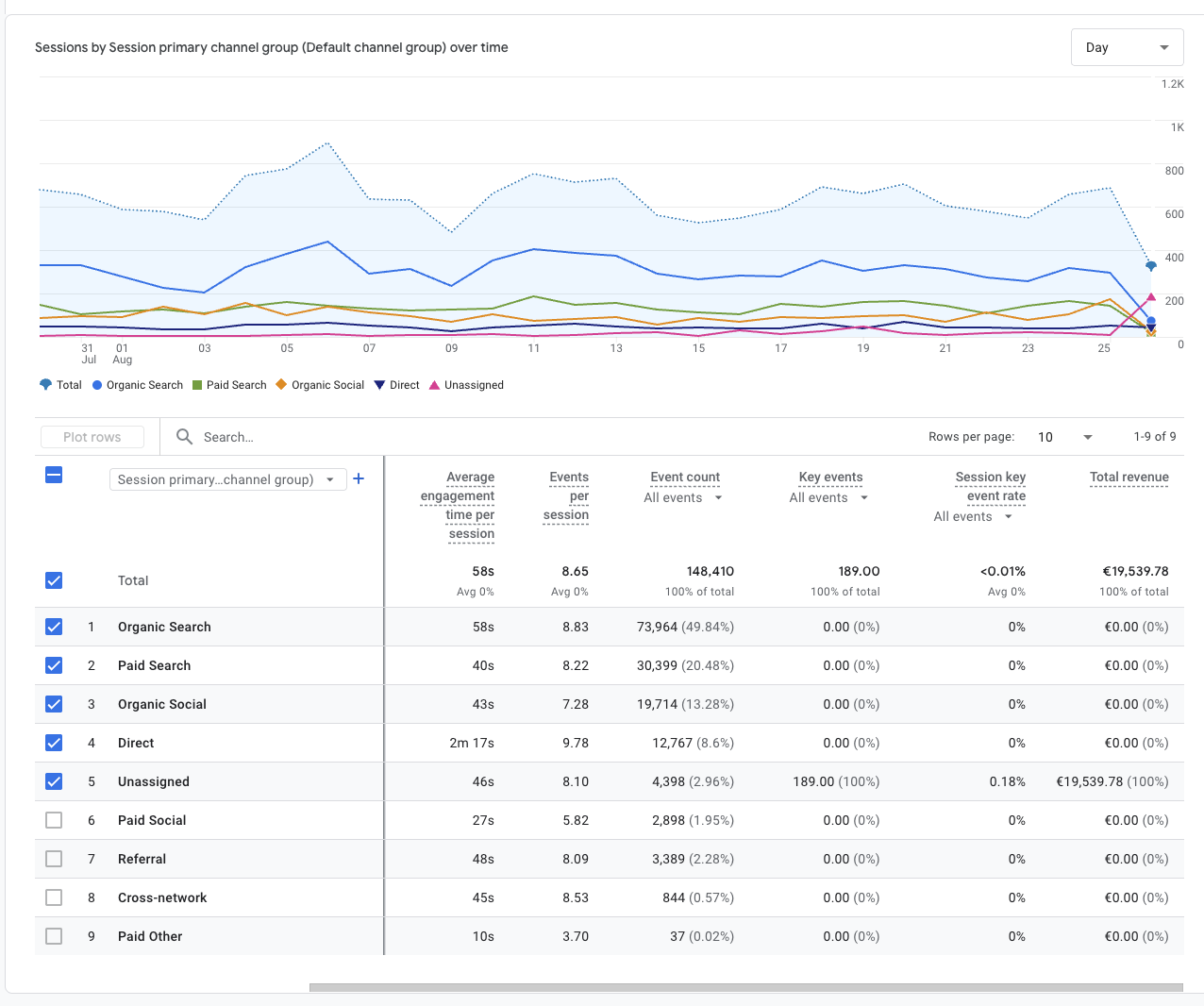
Task: Check the Paid Social row checkbox
Action: 54,820
